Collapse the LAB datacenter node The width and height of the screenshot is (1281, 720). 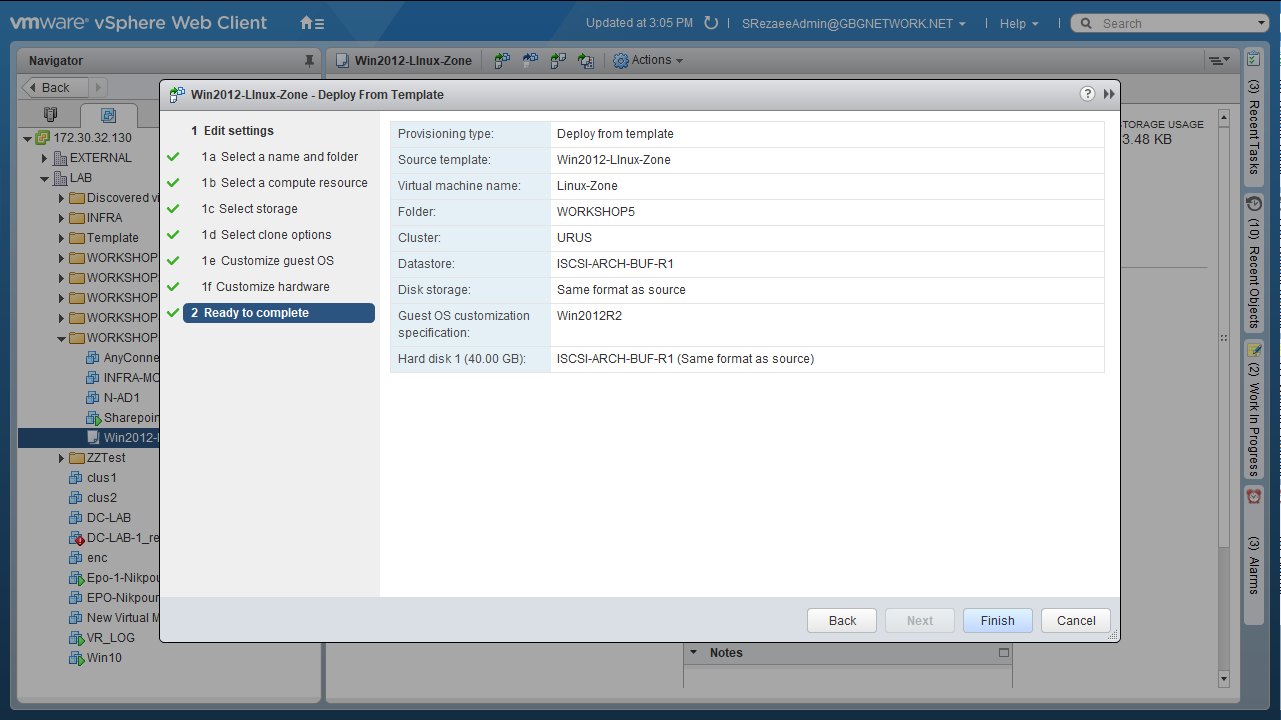click(45, 178)
